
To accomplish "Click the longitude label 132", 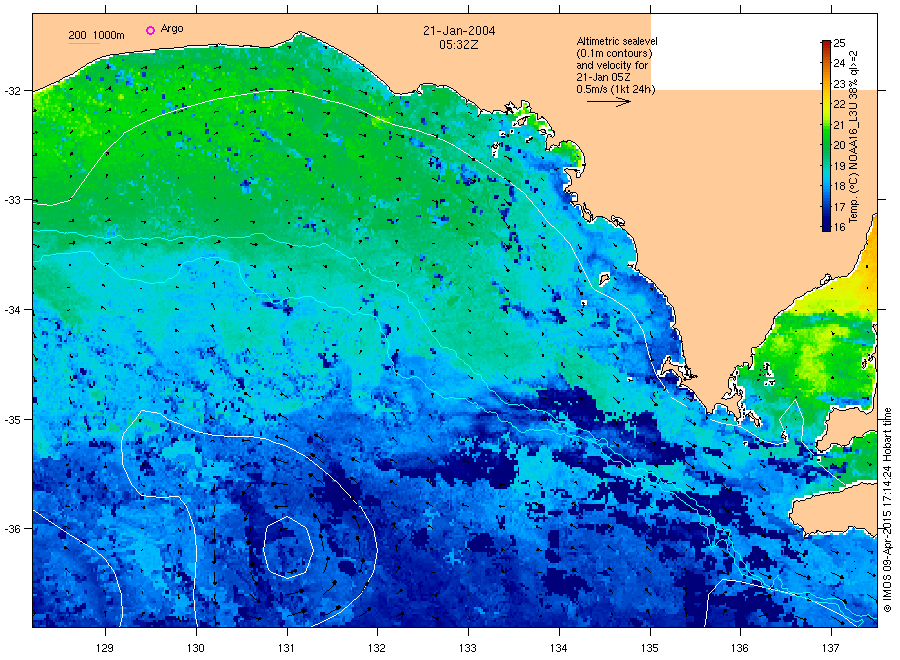I will point(377,648).
